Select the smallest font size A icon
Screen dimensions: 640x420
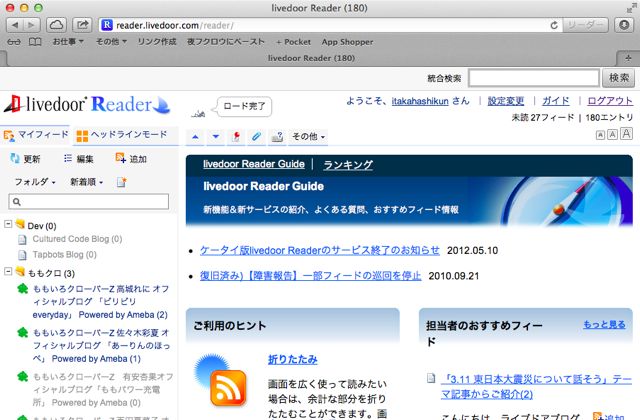coord(600,135)
